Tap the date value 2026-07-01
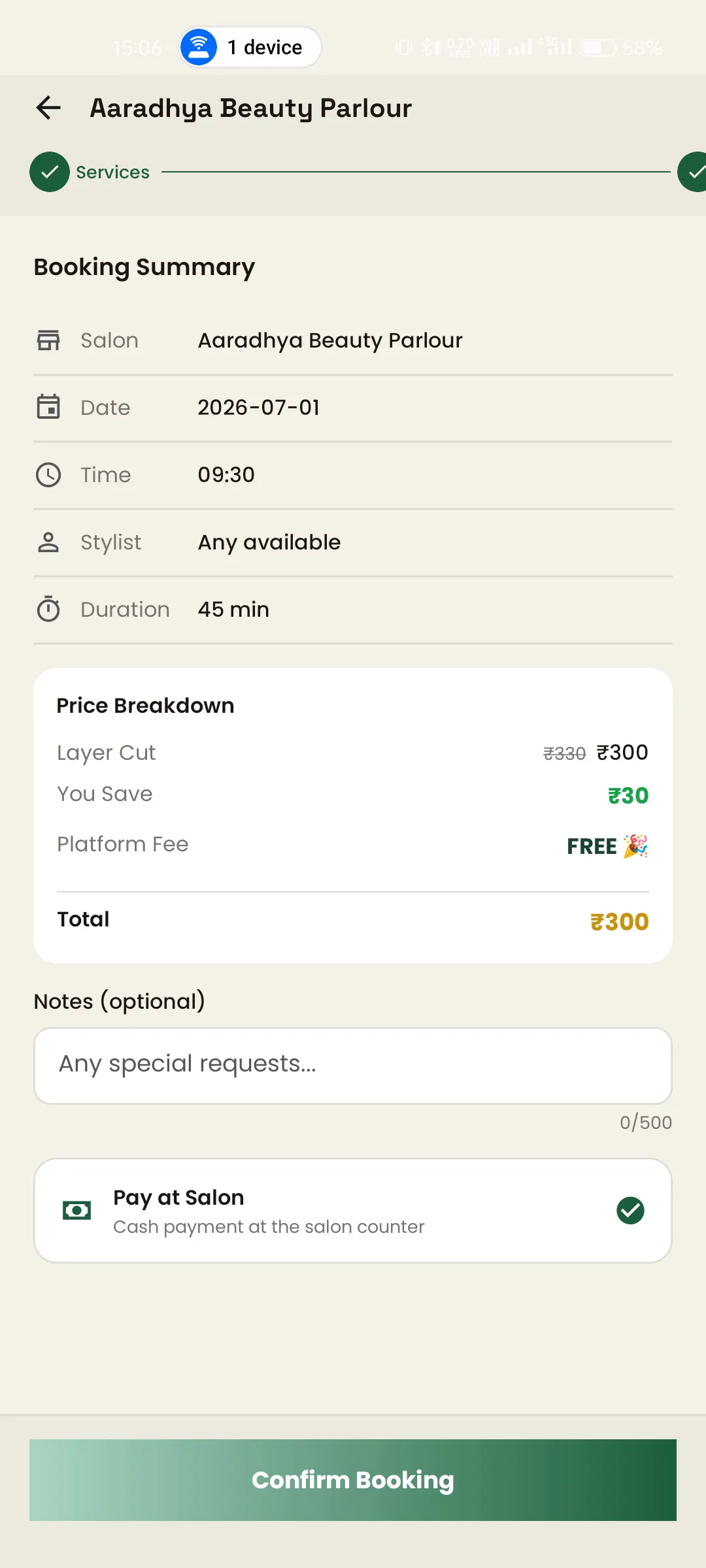Screen dimensions: 706x1568 [259, 408]
